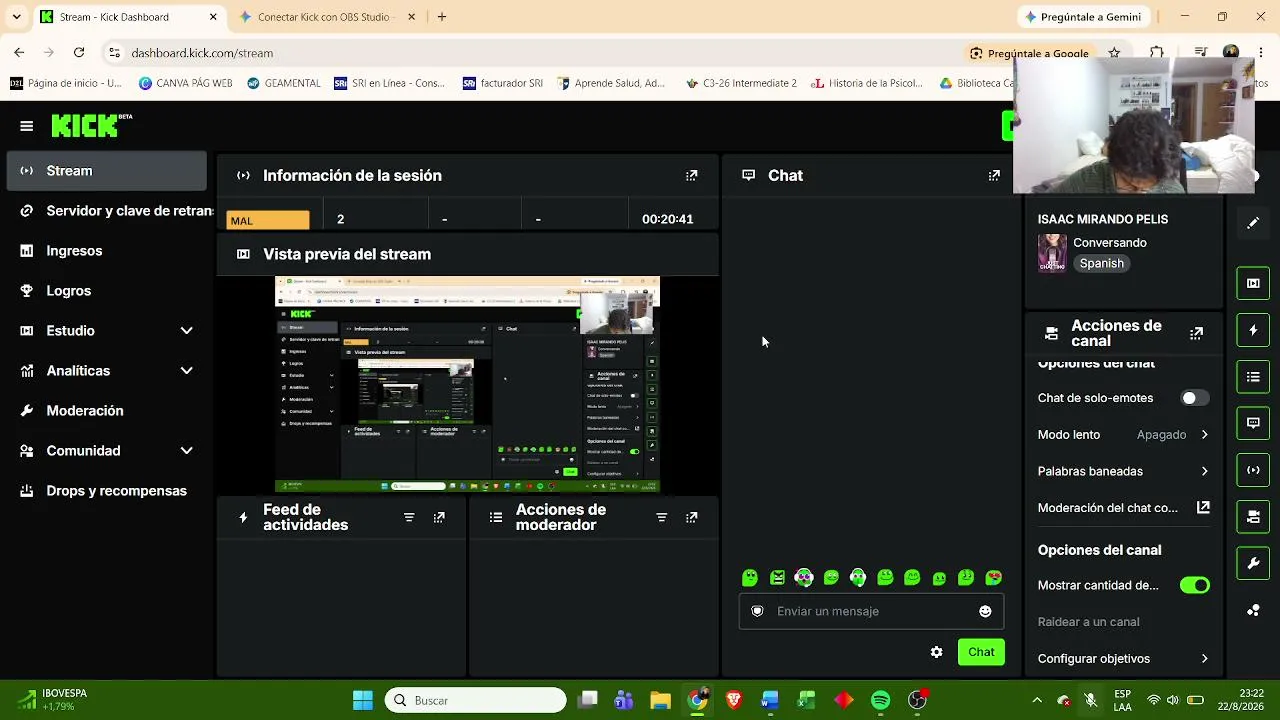Bookmark this page with the star icon
The height and width of the screenshot is (720, 1280).
[x=1114, y=53]
